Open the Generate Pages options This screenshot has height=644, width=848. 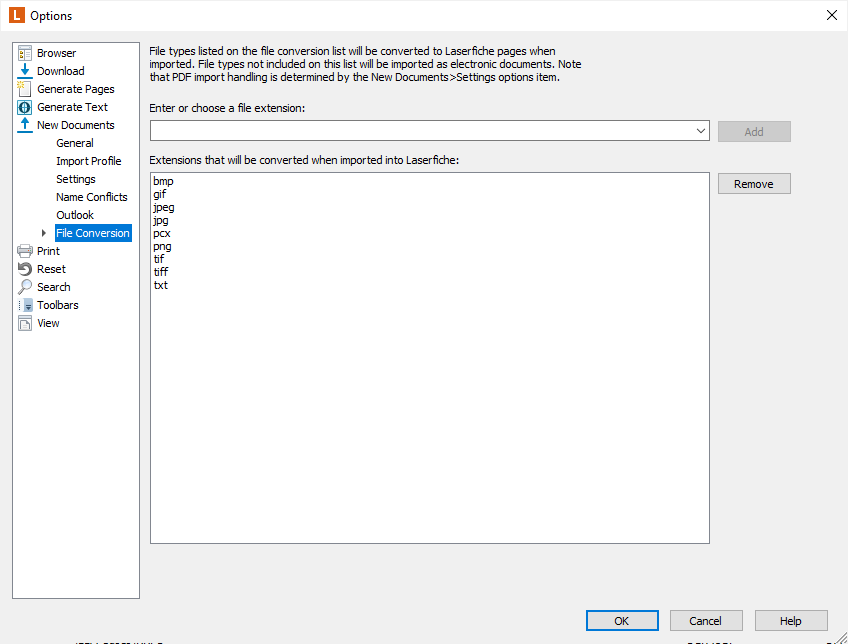click(76, 89)
